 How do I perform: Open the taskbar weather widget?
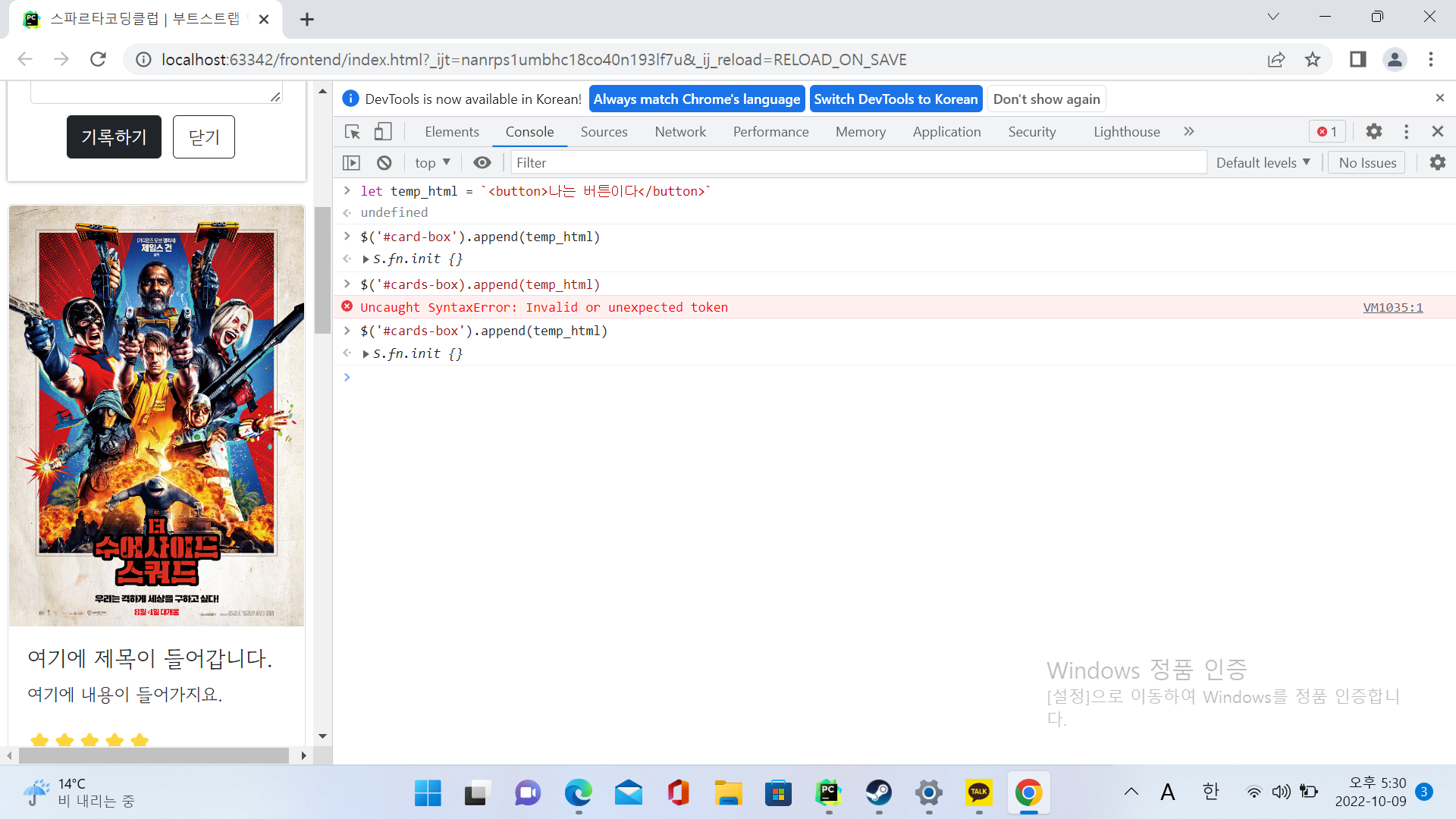click(x=78, y=792)
